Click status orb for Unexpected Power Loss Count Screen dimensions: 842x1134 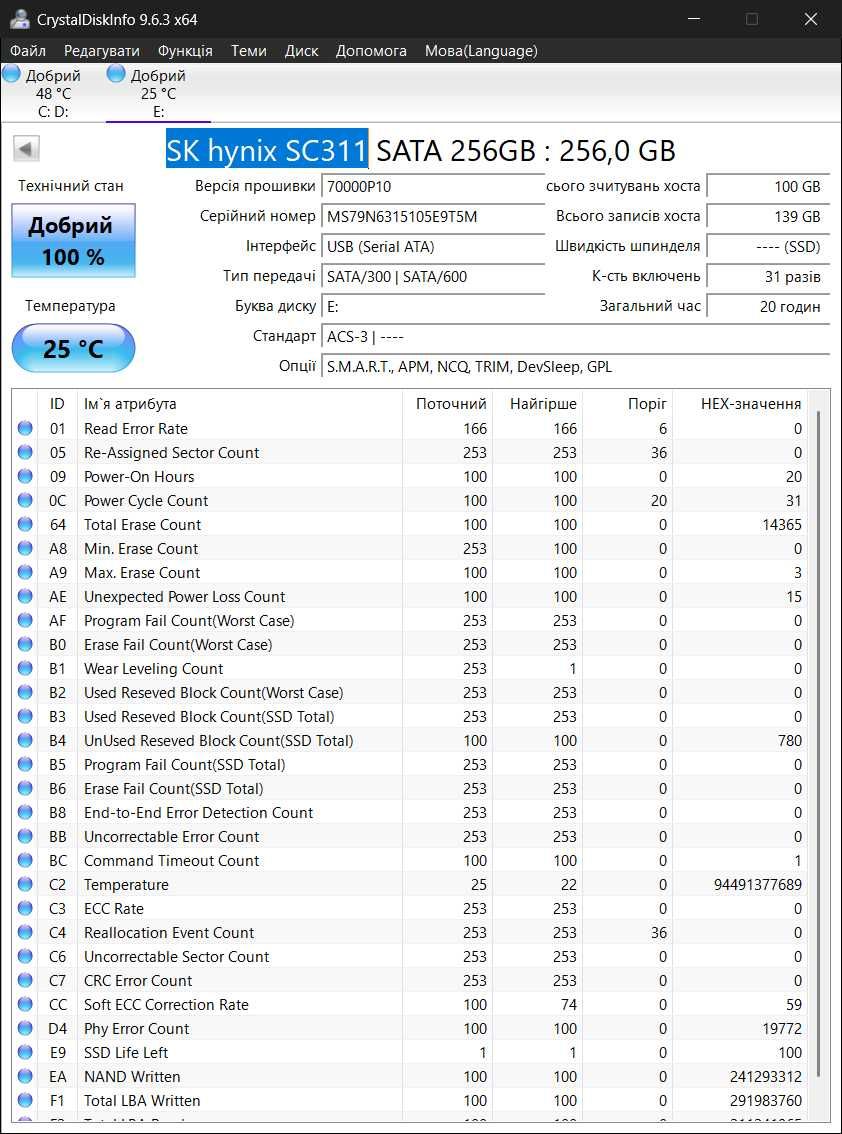click(x=25, y=596)
